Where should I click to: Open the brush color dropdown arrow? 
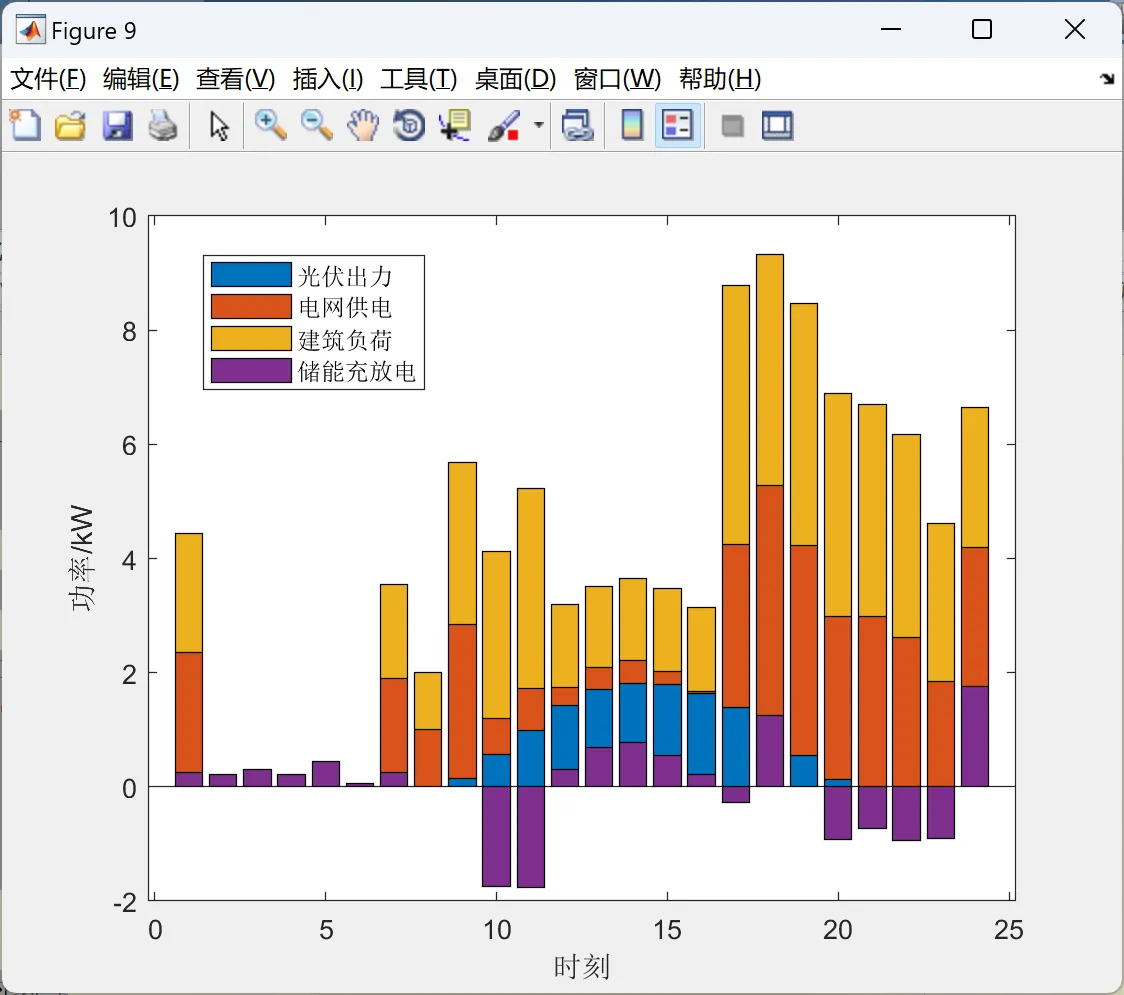(539, 125)
